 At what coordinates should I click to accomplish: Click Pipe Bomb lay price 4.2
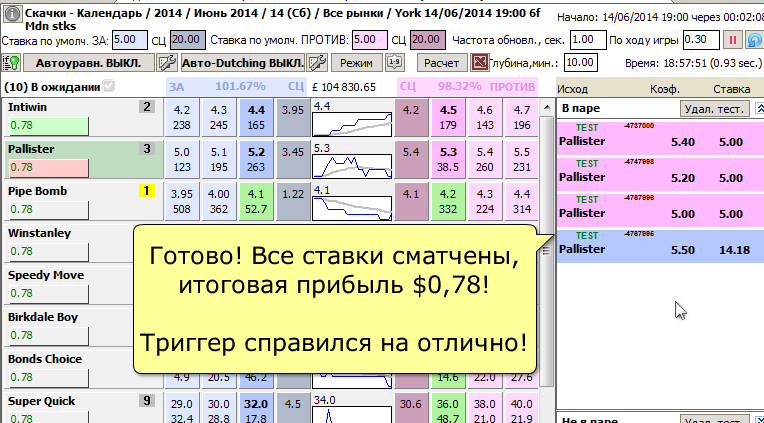pos(448,201)
